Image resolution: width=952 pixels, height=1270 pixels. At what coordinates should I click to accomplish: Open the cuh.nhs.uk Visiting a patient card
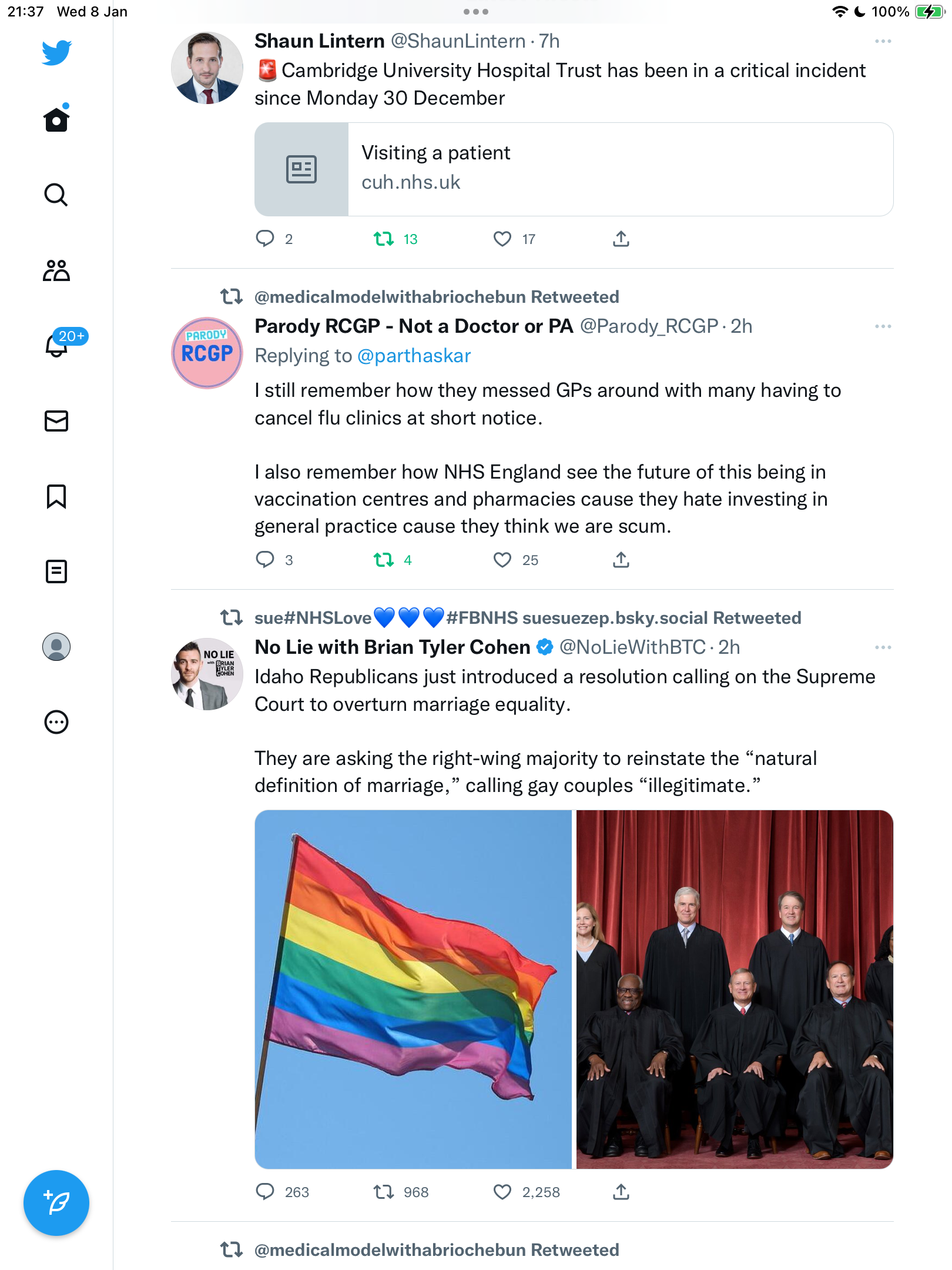tap(574, 169)
